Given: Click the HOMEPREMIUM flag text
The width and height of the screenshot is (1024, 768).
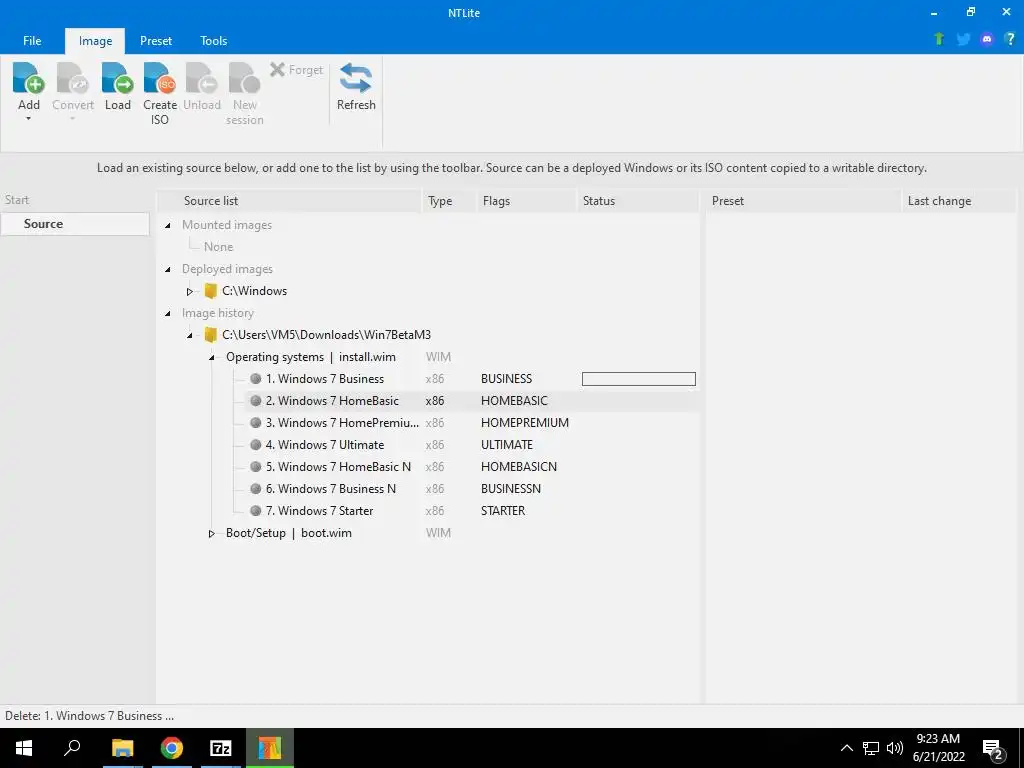Looking at the screenshot, I should (x=524, y=423).
